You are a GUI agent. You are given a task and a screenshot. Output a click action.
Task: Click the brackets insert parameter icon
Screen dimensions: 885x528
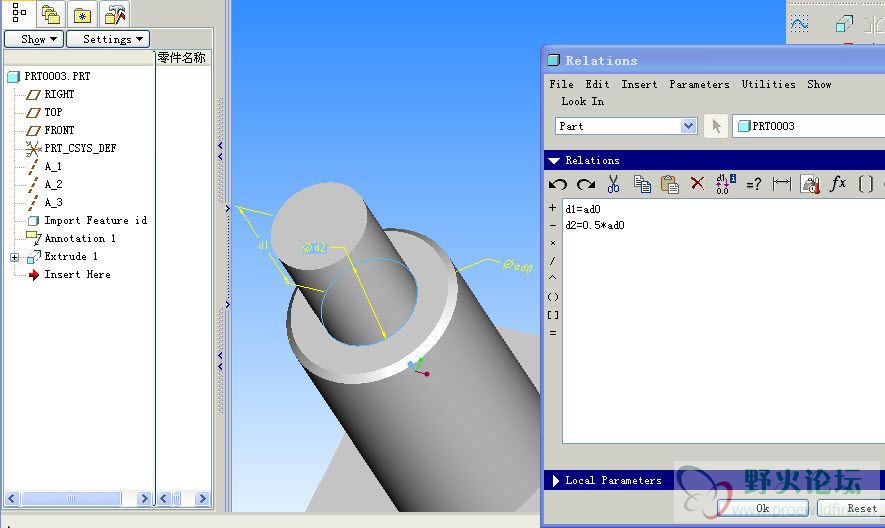pos(865,184)
